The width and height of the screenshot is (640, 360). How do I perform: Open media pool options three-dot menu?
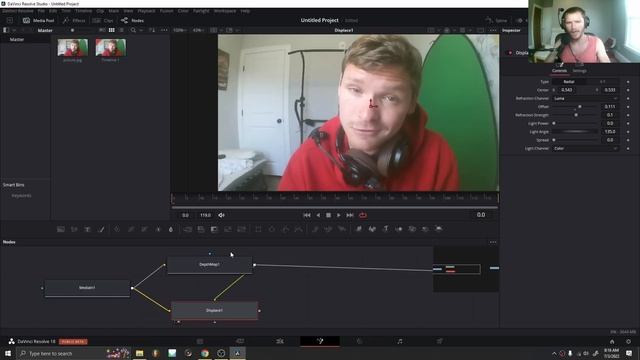164,30
